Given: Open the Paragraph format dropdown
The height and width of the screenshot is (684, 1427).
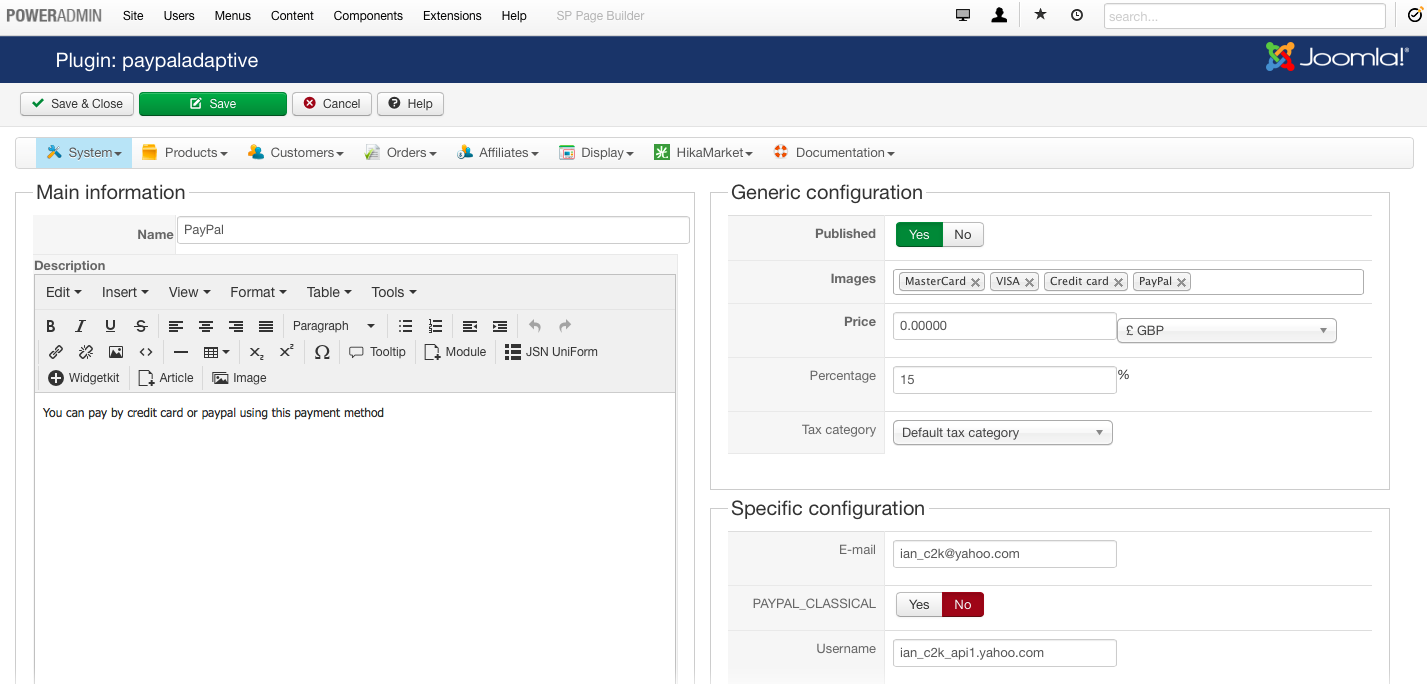Looking at the screenshot, I should (333, 326).
